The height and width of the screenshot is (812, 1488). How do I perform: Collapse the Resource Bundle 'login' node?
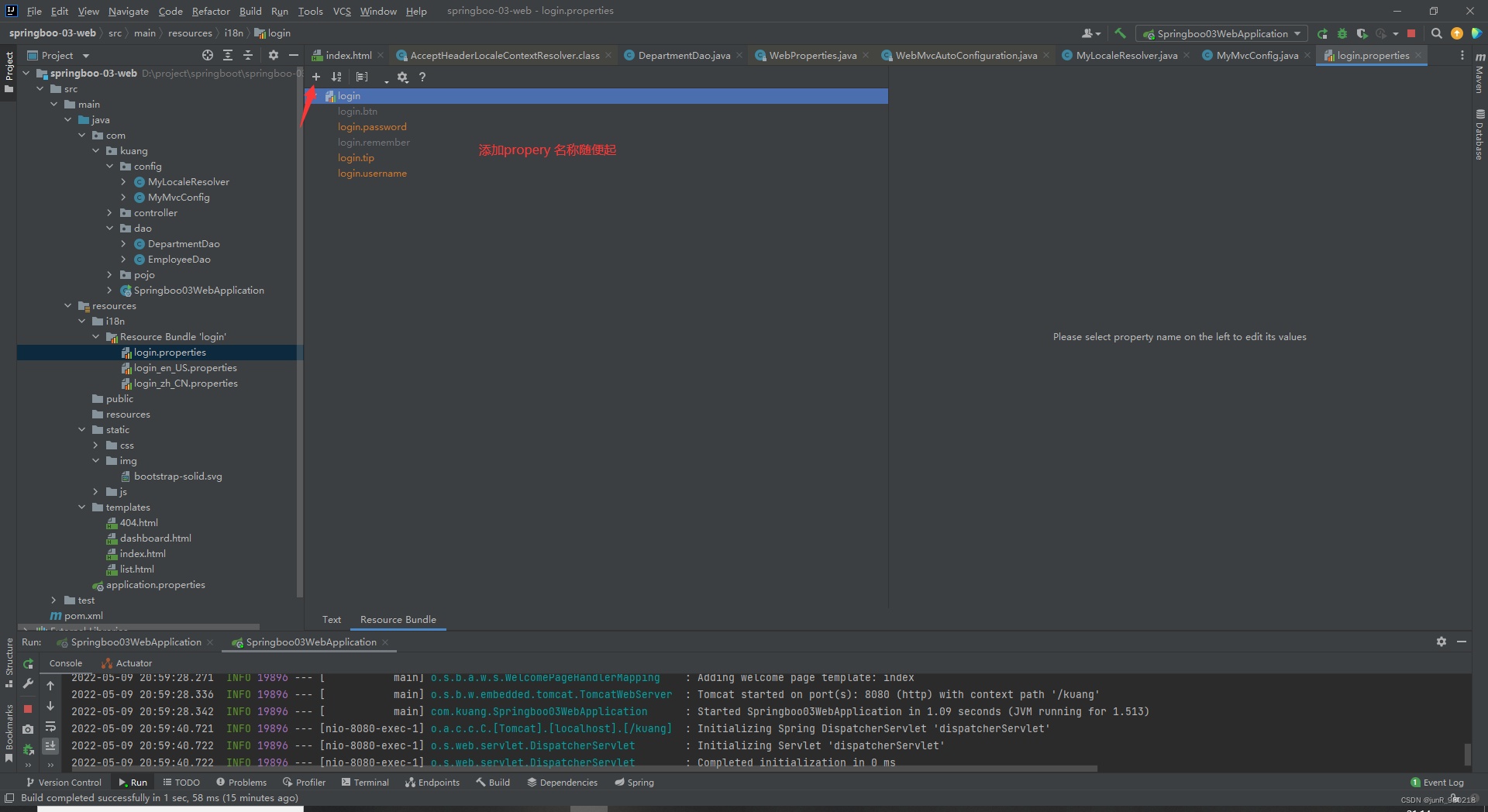96,336
